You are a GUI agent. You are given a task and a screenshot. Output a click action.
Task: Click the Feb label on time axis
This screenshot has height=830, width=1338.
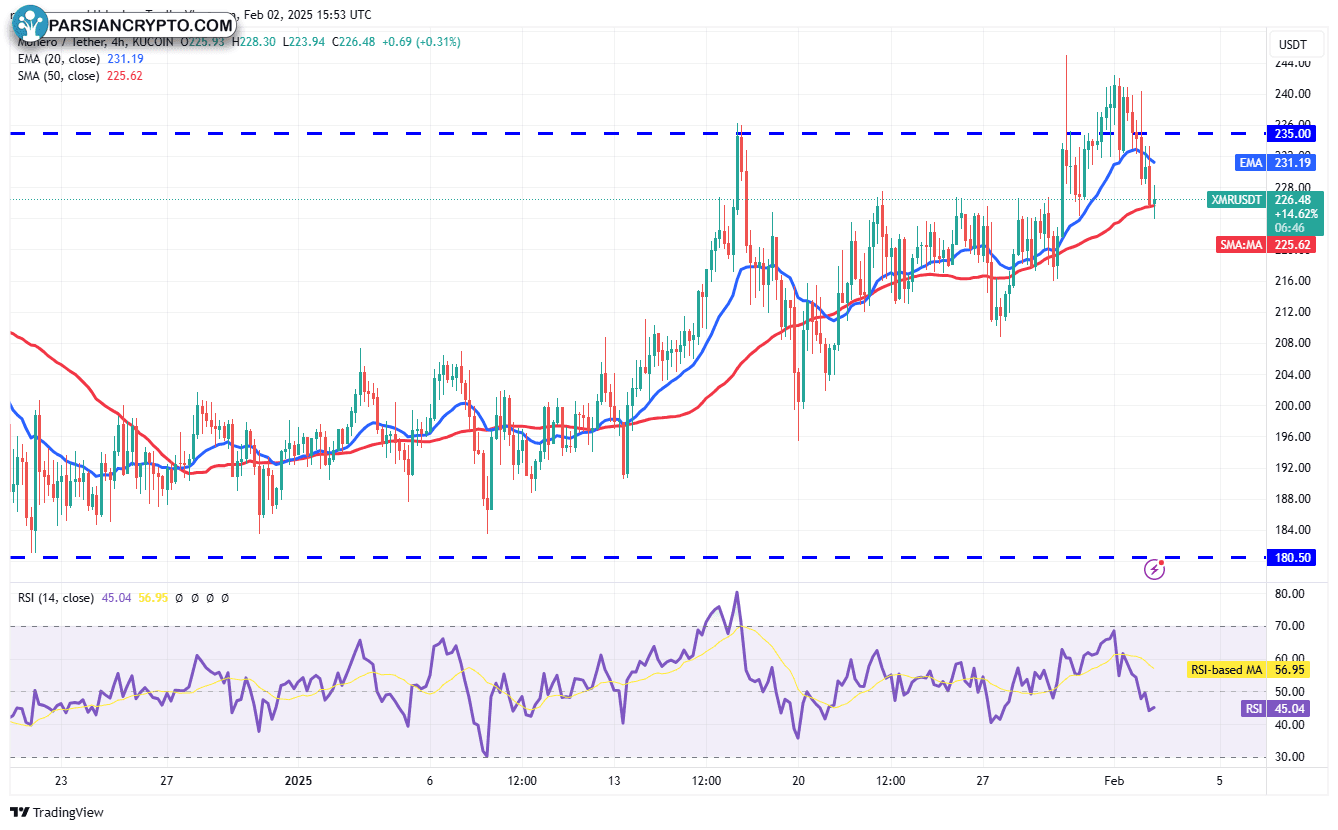[x=1114, y=781]
